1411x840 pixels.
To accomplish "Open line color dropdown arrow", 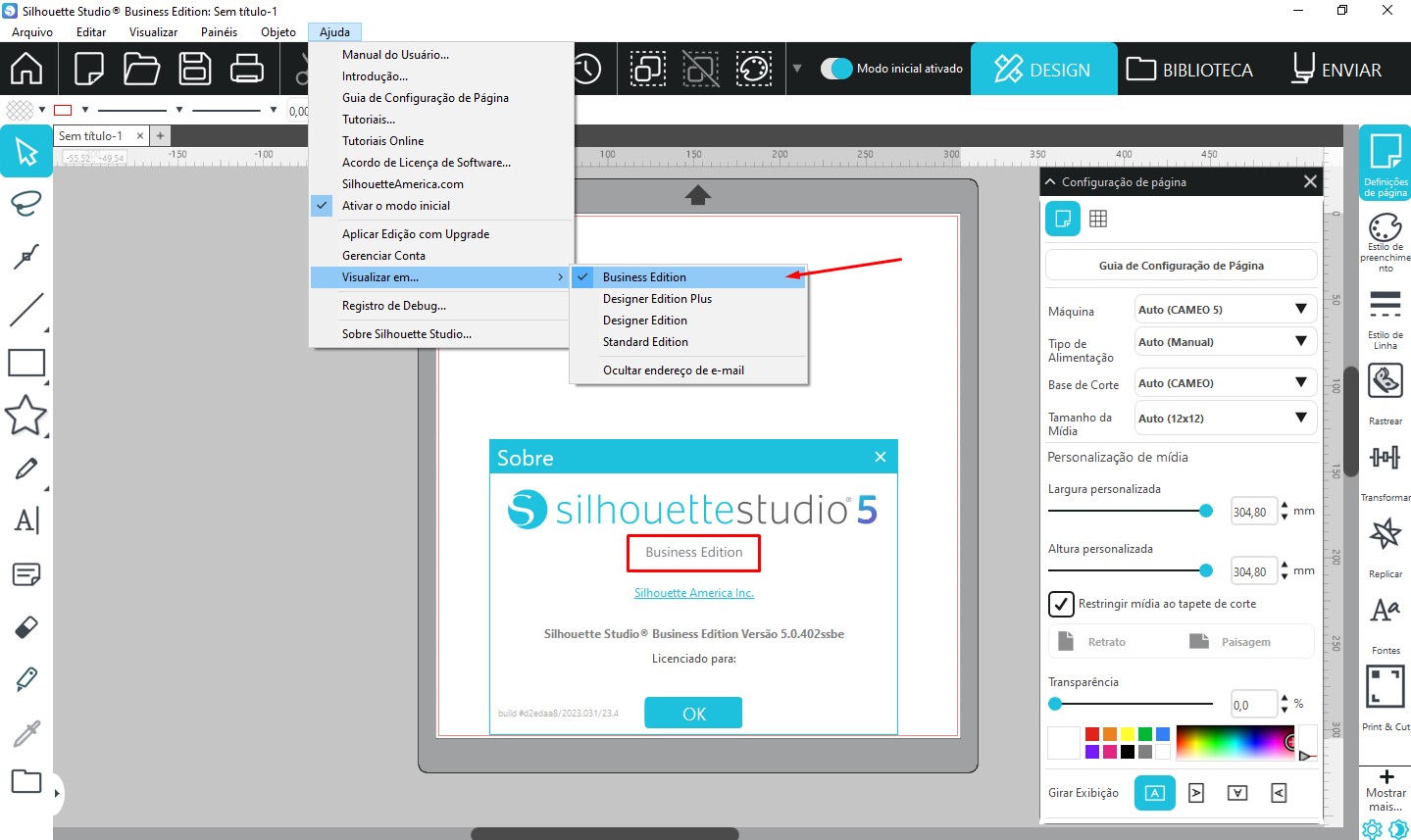I will coord(85,110).
